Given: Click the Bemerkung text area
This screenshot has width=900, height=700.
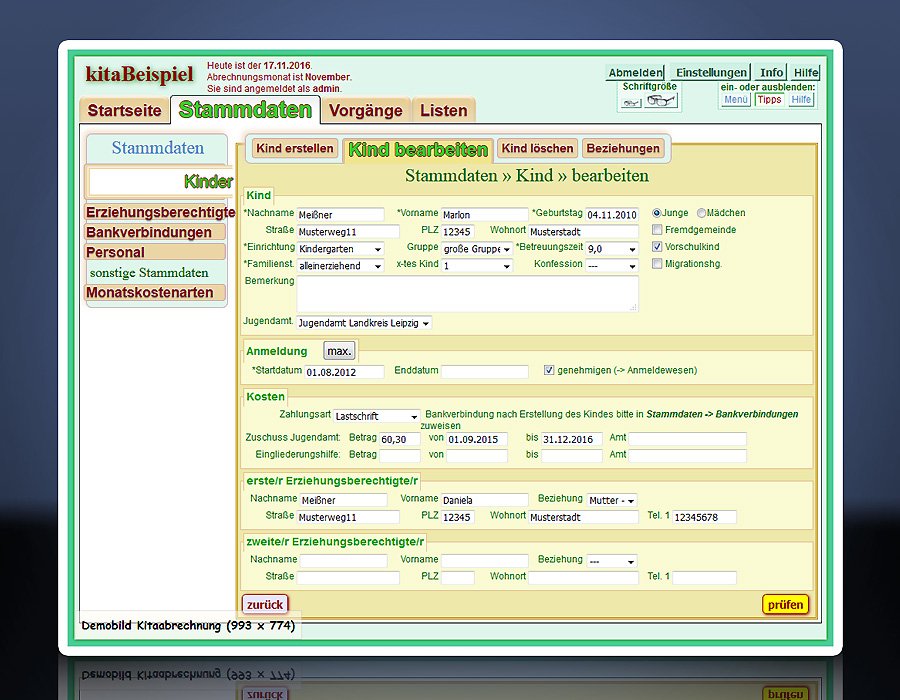Looking at the screenshot, I should (x=467, y=294).
